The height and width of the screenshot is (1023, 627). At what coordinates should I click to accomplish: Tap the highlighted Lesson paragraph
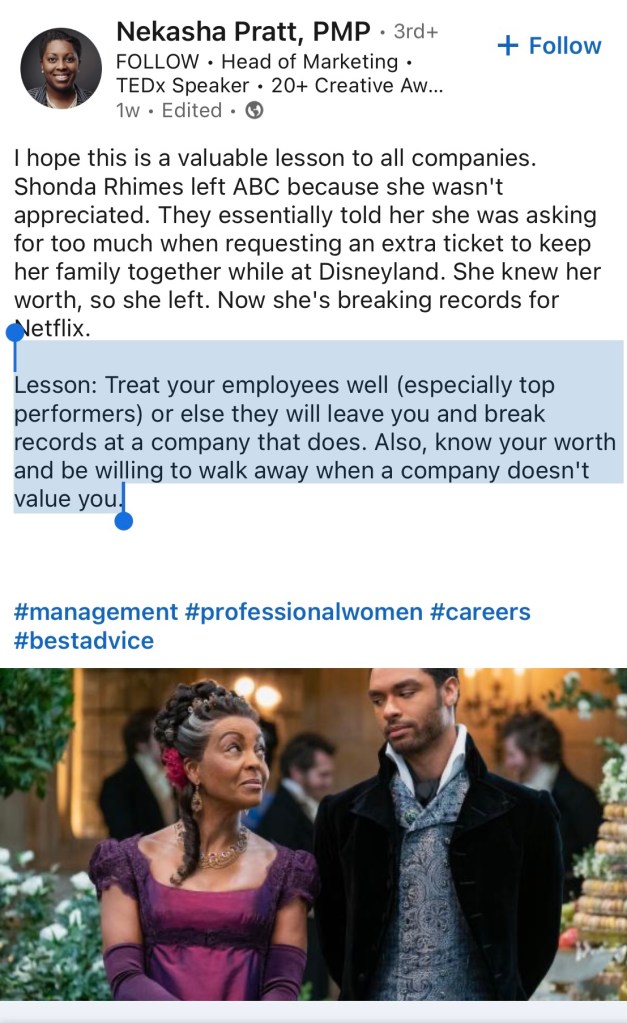(314, 441)
